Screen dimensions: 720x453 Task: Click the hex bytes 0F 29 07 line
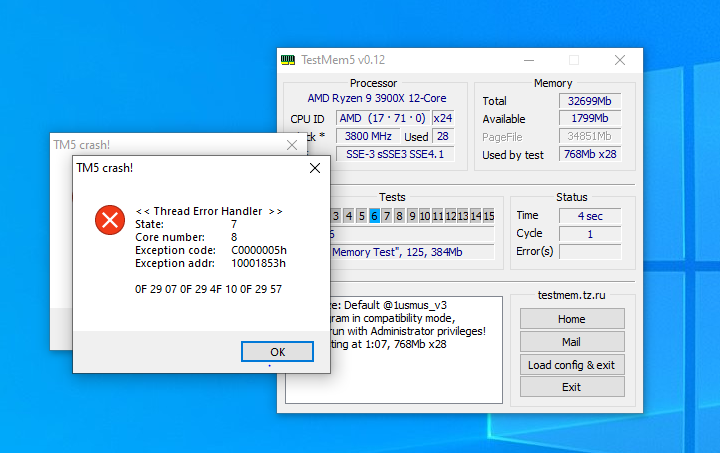coord(208,289)
